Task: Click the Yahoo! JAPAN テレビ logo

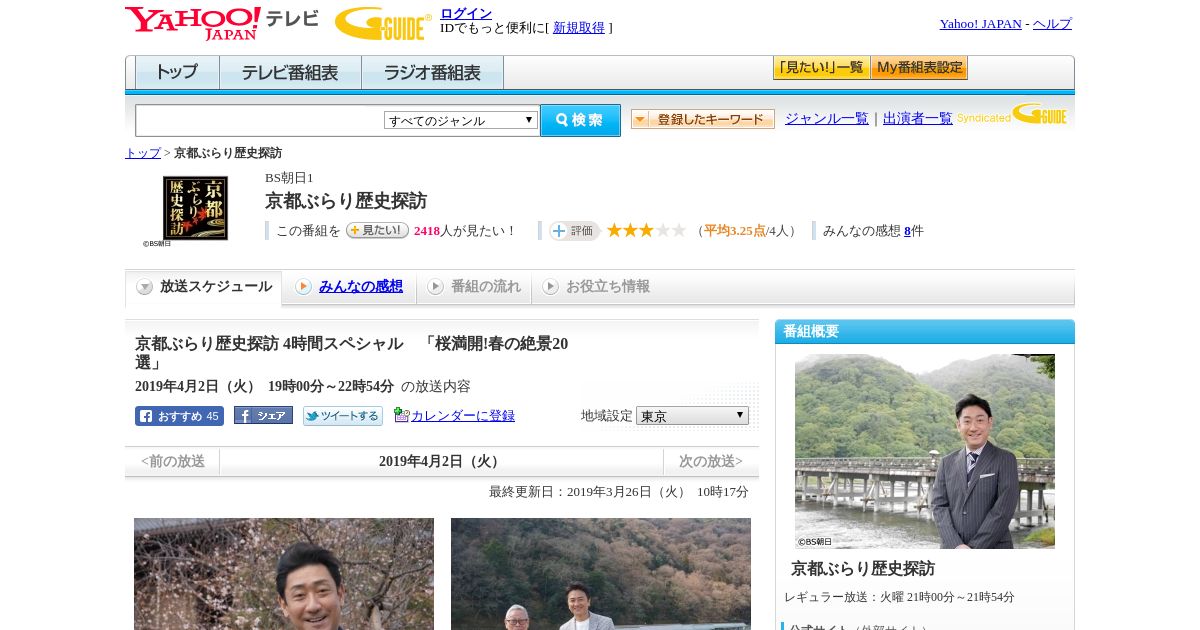Action: 222,23
